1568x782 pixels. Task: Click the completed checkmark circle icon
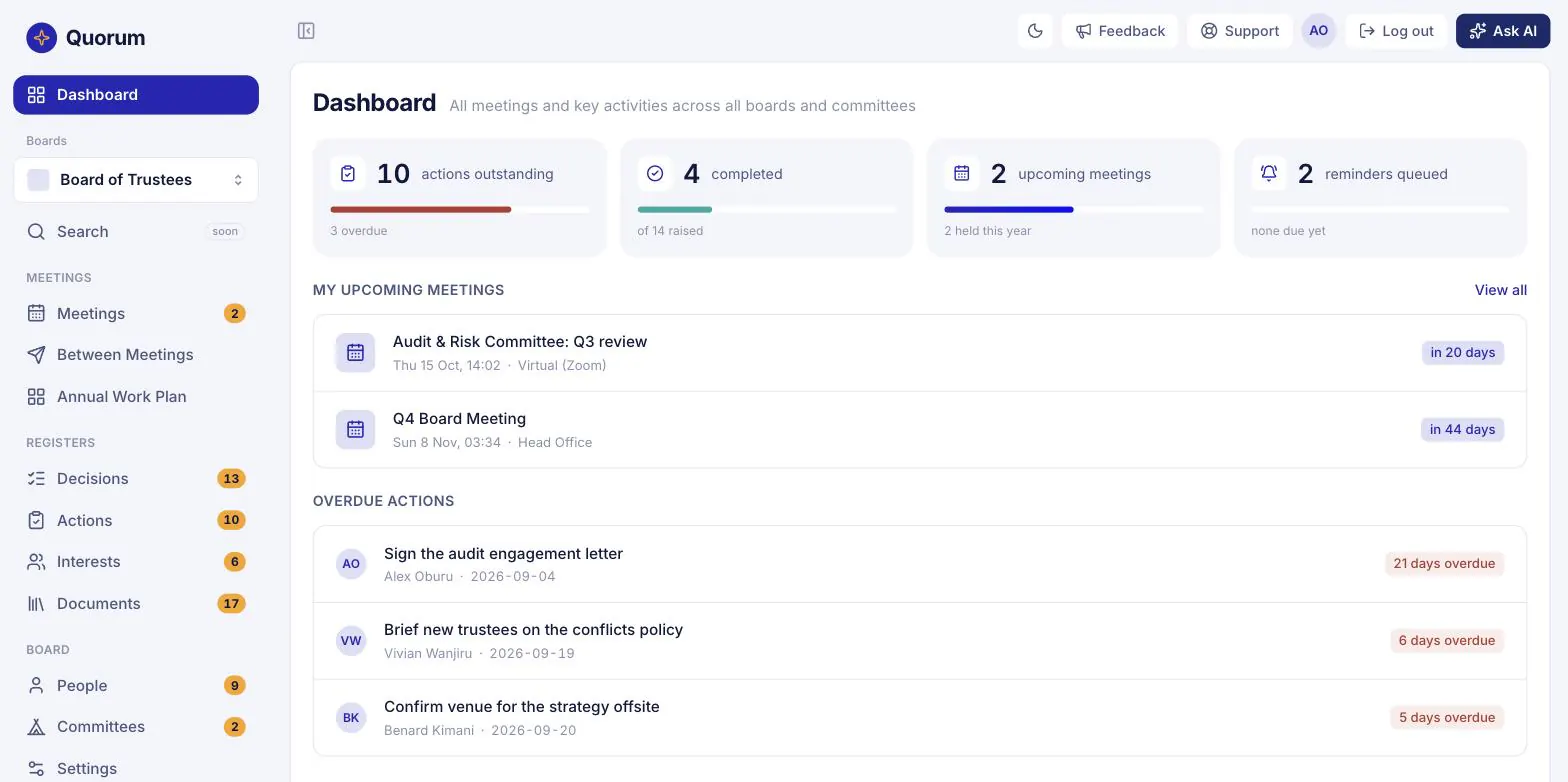pyautogui.click(x=655, y=174)
